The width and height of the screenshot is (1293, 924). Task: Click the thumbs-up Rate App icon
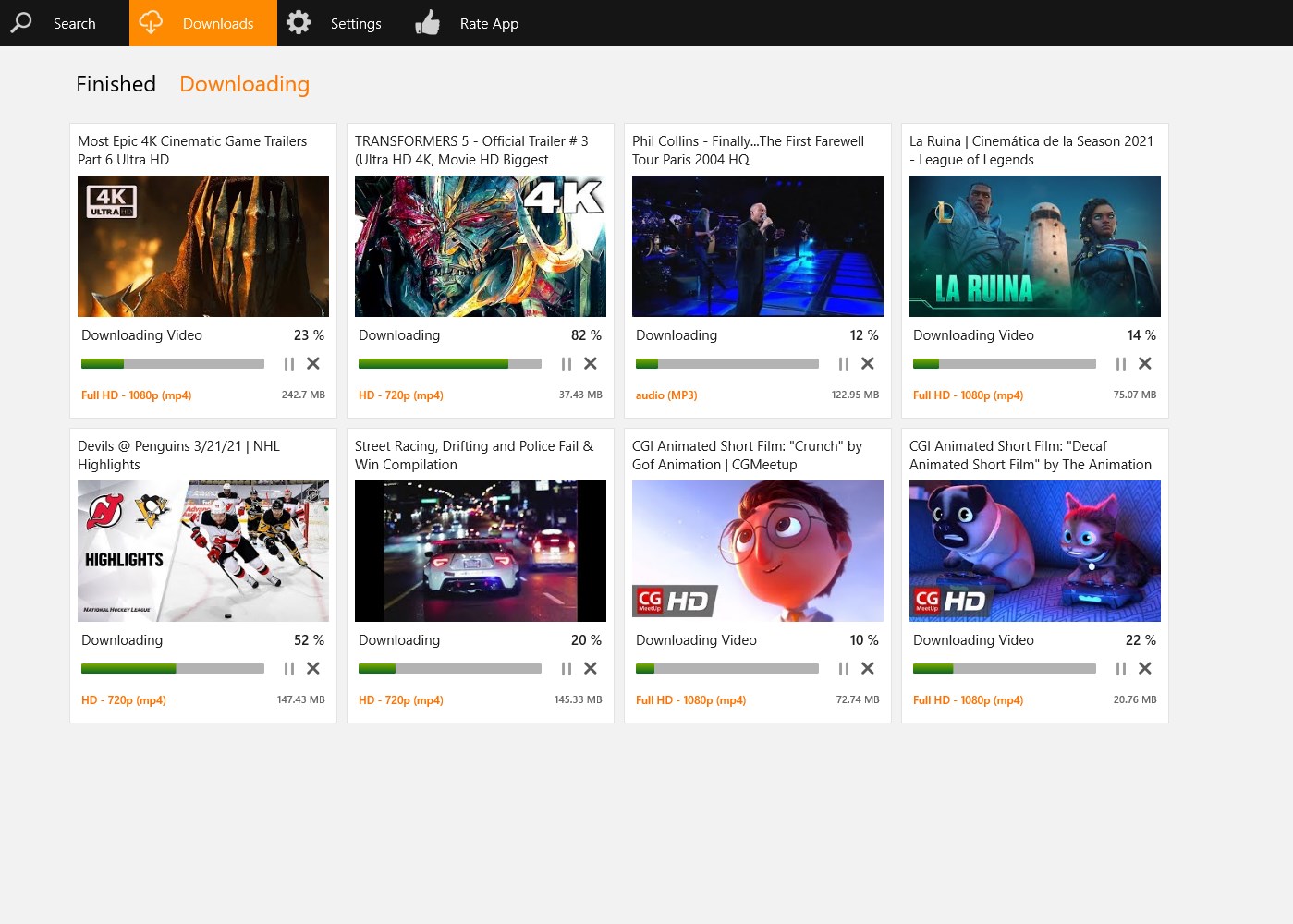point(427,22)
